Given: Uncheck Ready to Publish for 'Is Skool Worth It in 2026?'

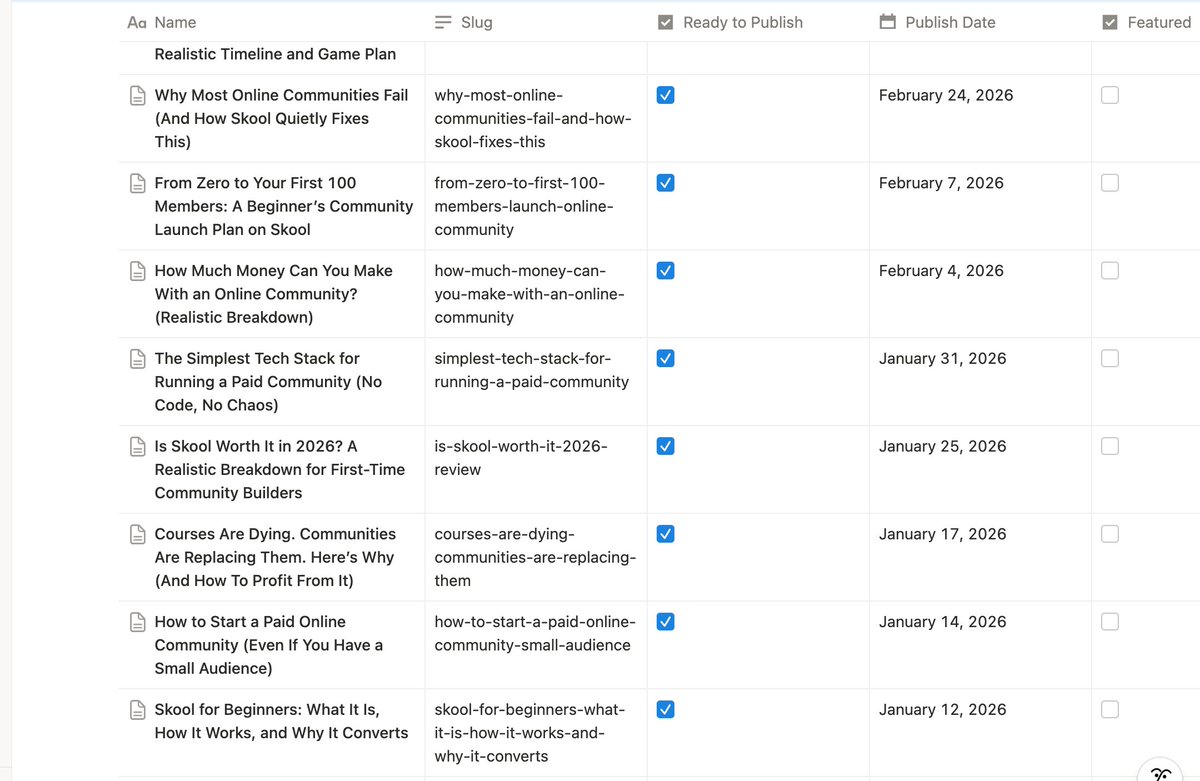Looking at the screenshot, I should tap(666, 446).
